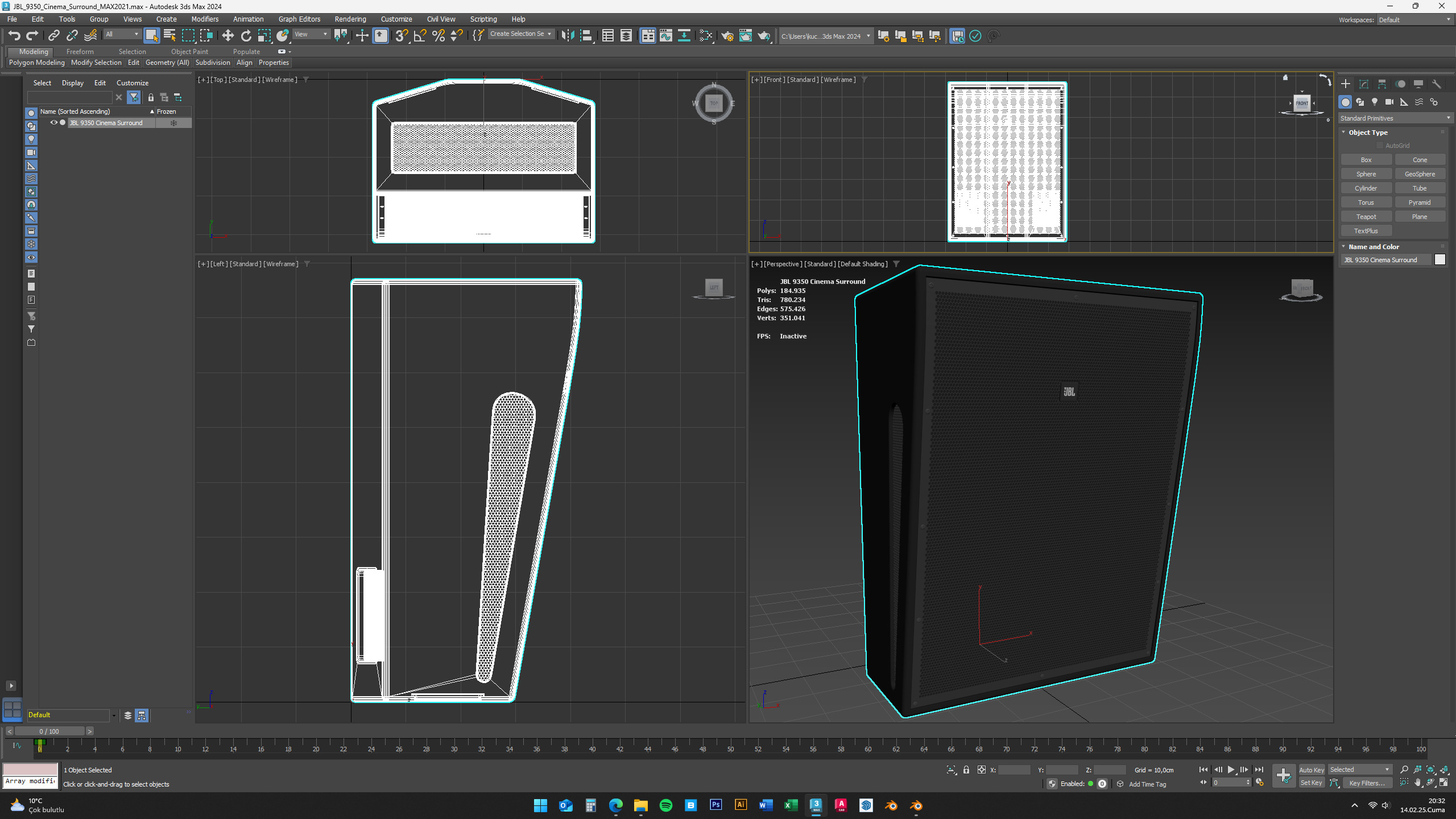Open Select by Name tool
Screen dimensions: 1456x819
coord(169,36)
